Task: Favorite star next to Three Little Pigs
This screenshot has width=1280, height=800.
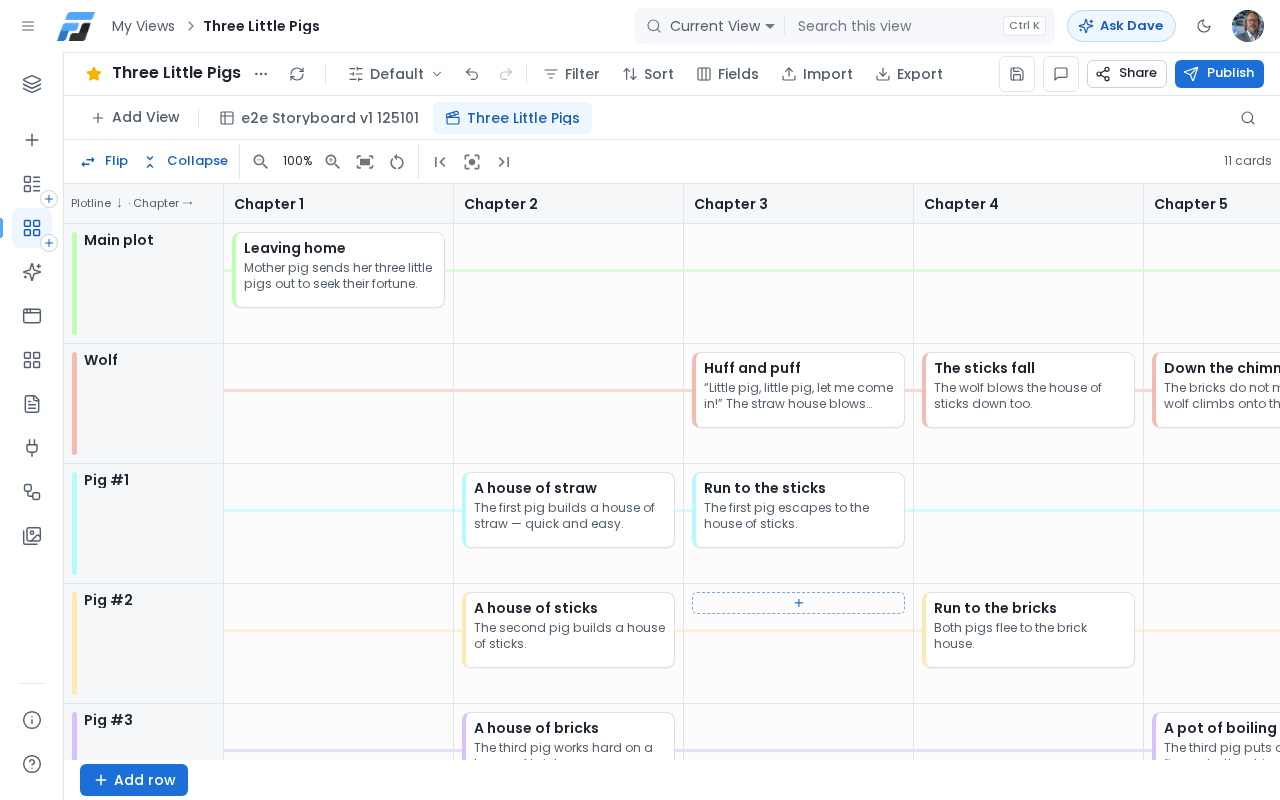Action: 94,74
